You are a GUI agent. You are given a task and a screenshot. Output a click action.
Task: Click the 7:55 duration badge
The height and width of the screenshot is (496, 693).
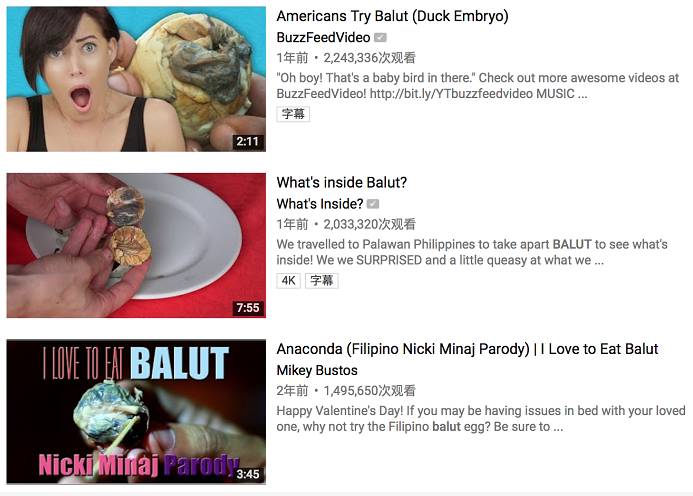click(x=248, y=308)
